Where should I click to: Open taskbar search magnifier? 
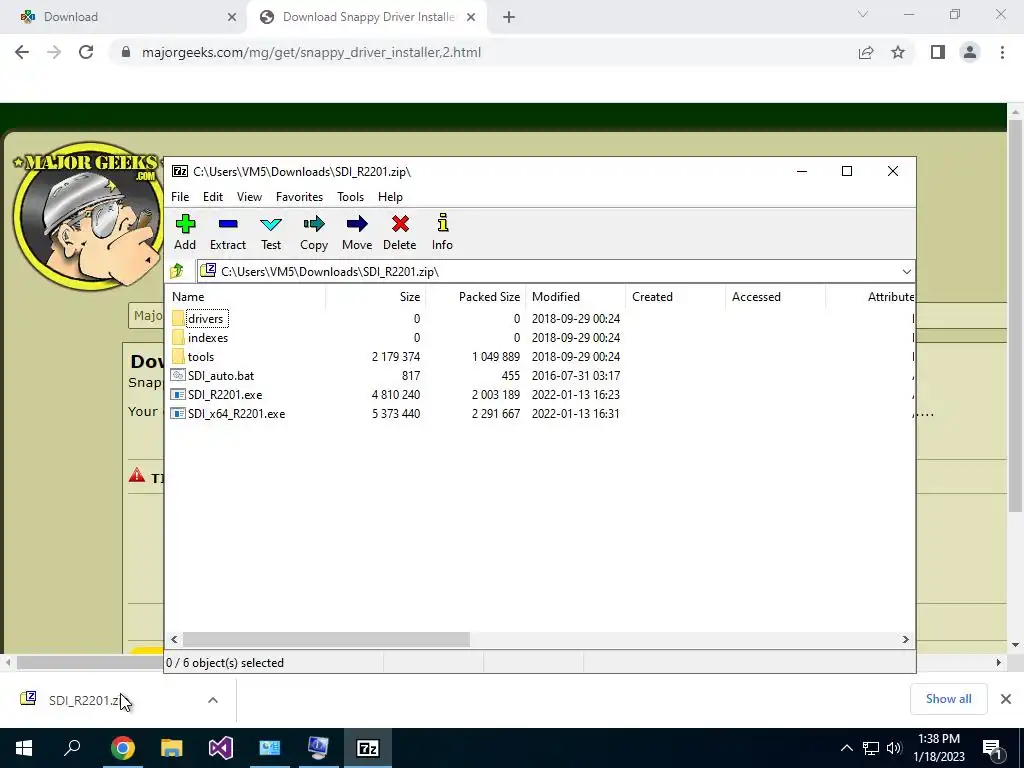pyautogui.click(x=72, y=748)
